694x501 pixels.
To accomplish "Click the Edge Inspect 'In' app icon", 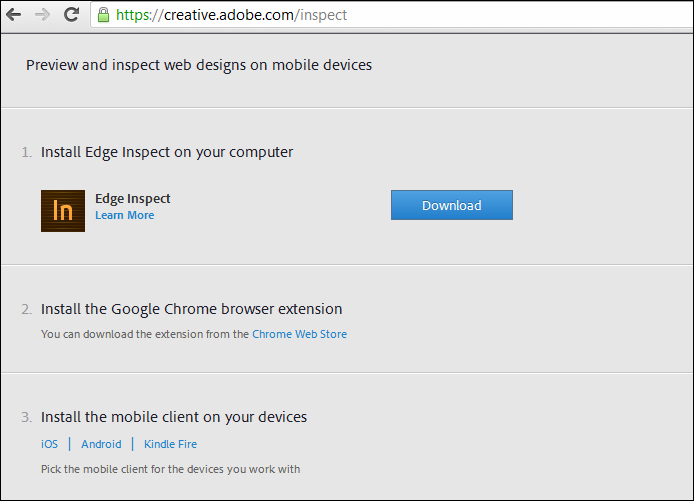I will 63,211.
